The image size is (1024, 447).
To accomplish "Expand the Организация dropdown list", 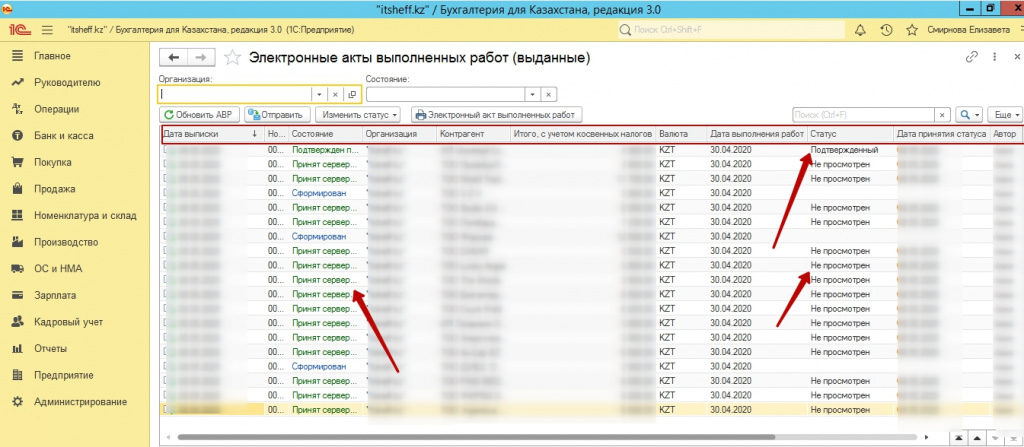I will point(319,95).
